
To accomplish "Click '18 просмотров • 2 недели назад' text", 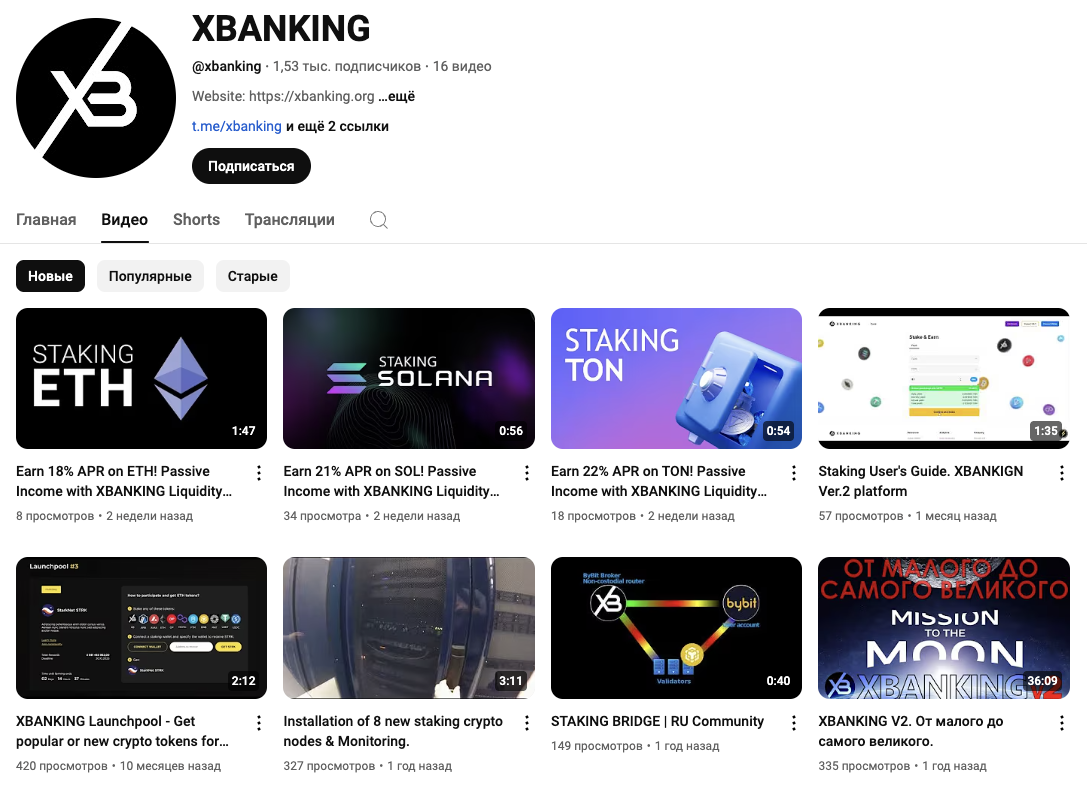I will pos(643,516).
